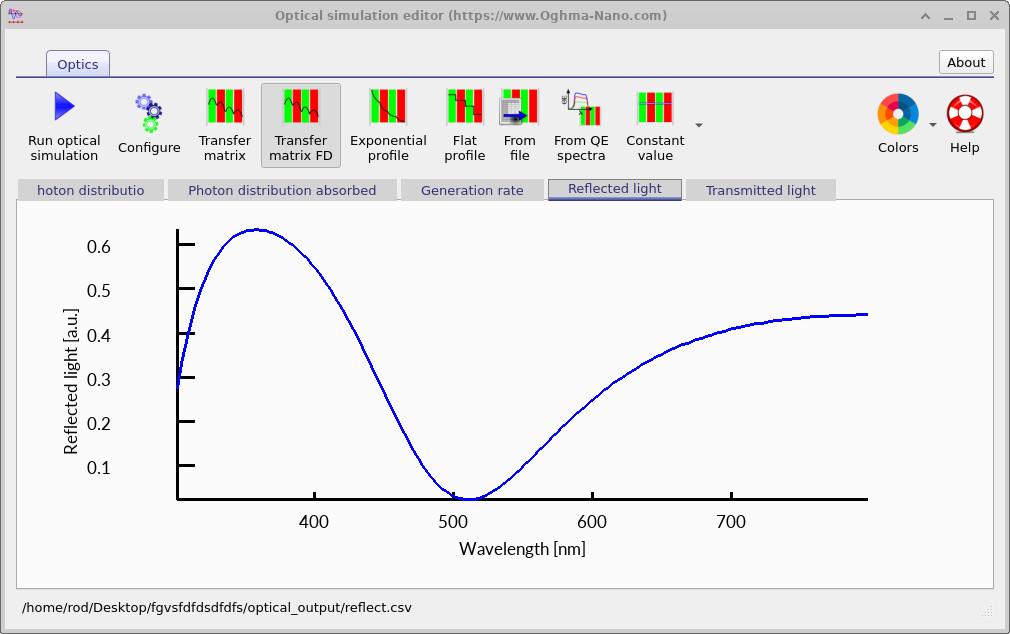Screen dimensions: 1010x634
Task: Choose the Exponential profile option
Action: 388,125
